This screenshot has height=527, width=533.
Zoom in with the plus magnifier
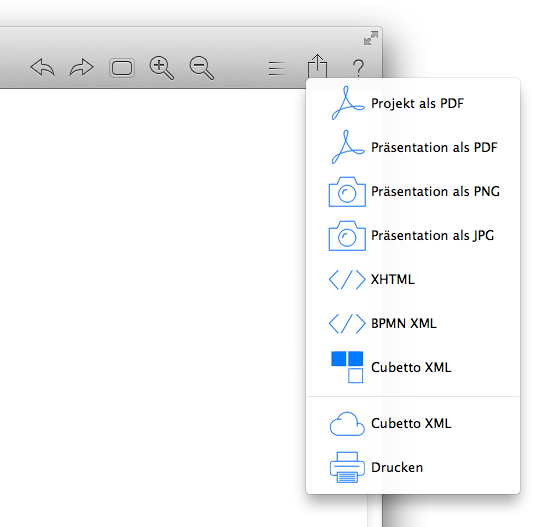162,68
